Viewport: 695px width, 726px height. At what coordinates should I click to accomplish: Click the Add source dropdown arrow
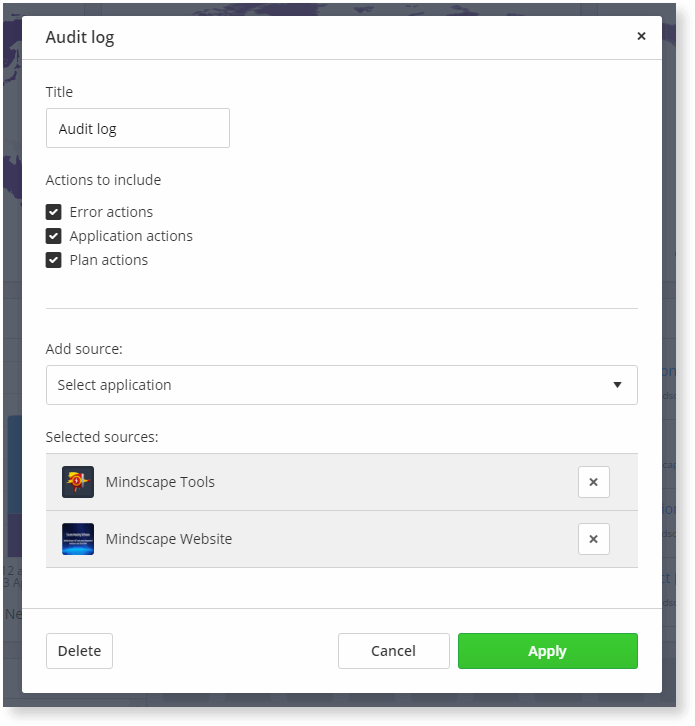[617, 385]
